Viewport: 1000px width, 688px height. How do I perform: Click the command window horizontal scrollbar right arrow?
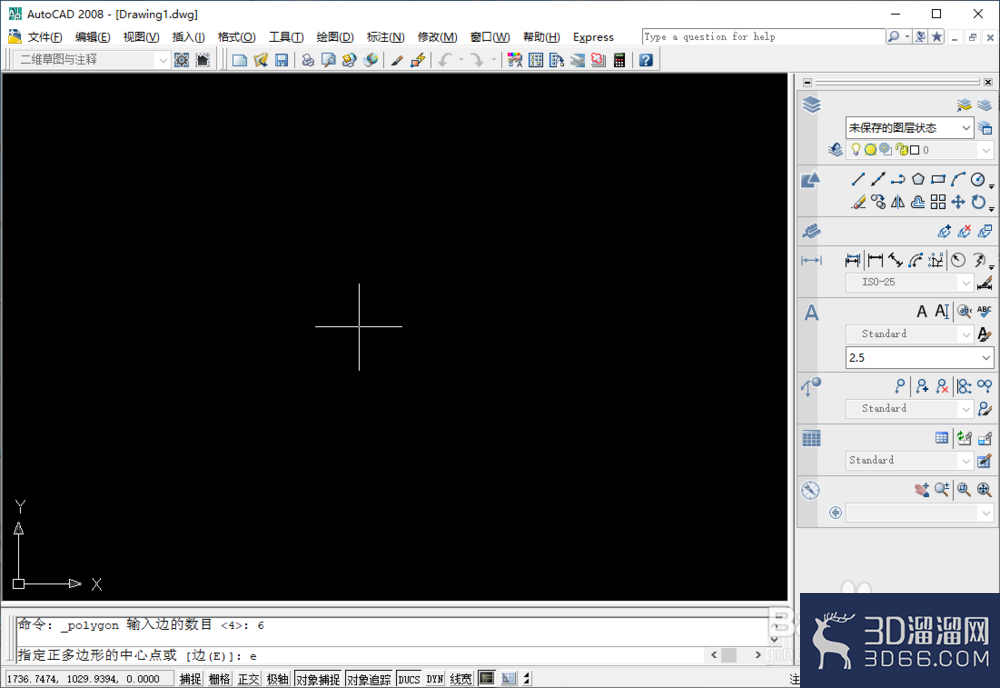coord(758,655)
